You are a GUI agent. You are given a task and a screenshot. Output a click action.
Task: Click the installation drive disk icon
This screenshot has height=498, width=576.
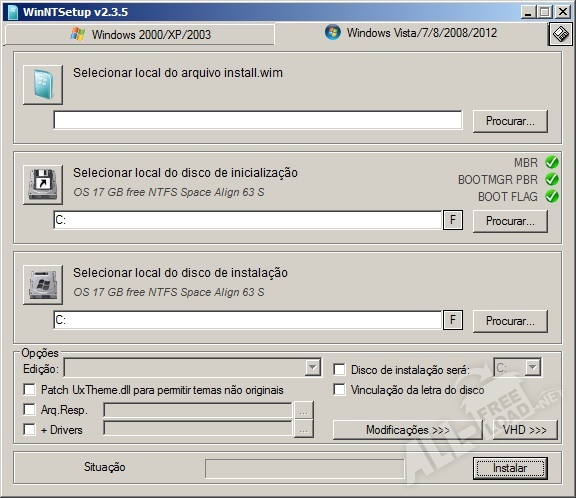tap(43, 285)
